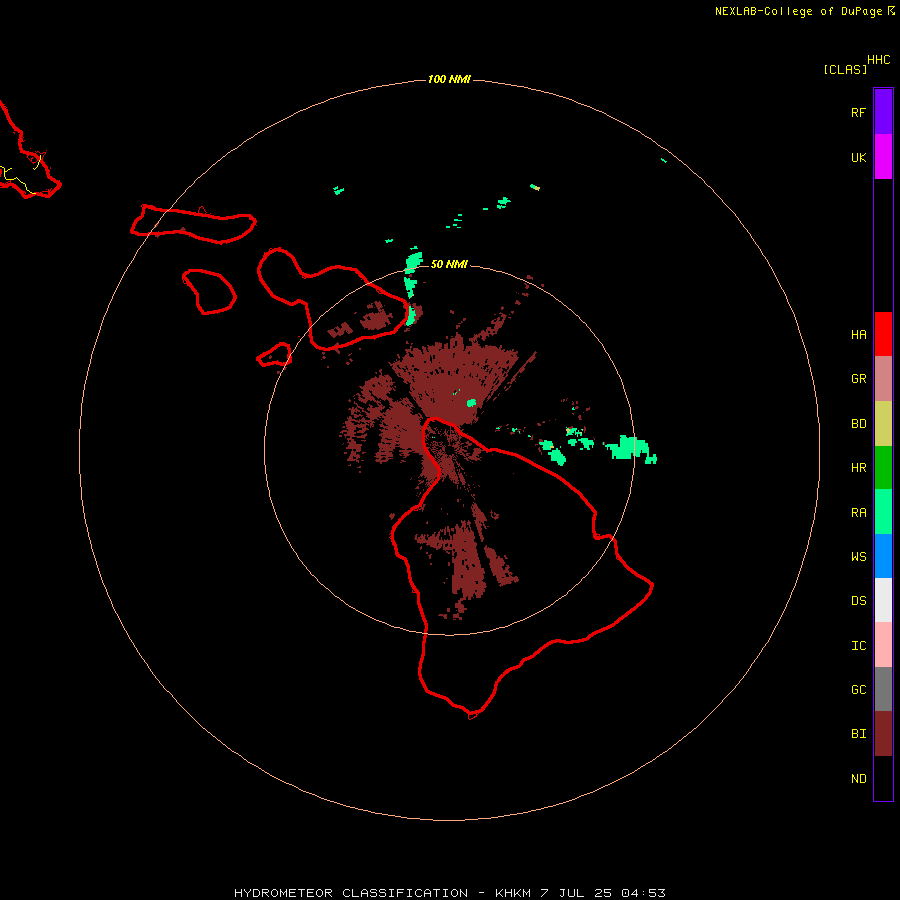Click the GC legend label
The height and width of the screenshot is (900, 900).
click(x=858, y=689)
